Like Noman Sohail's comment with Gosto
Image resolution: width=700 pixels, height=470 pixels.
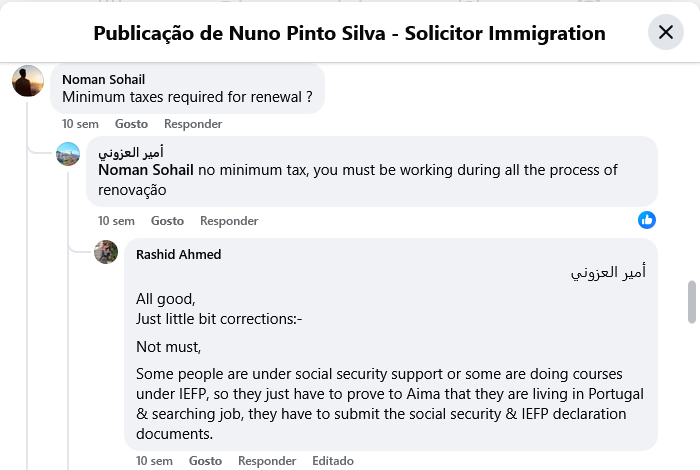coord(131,124)
